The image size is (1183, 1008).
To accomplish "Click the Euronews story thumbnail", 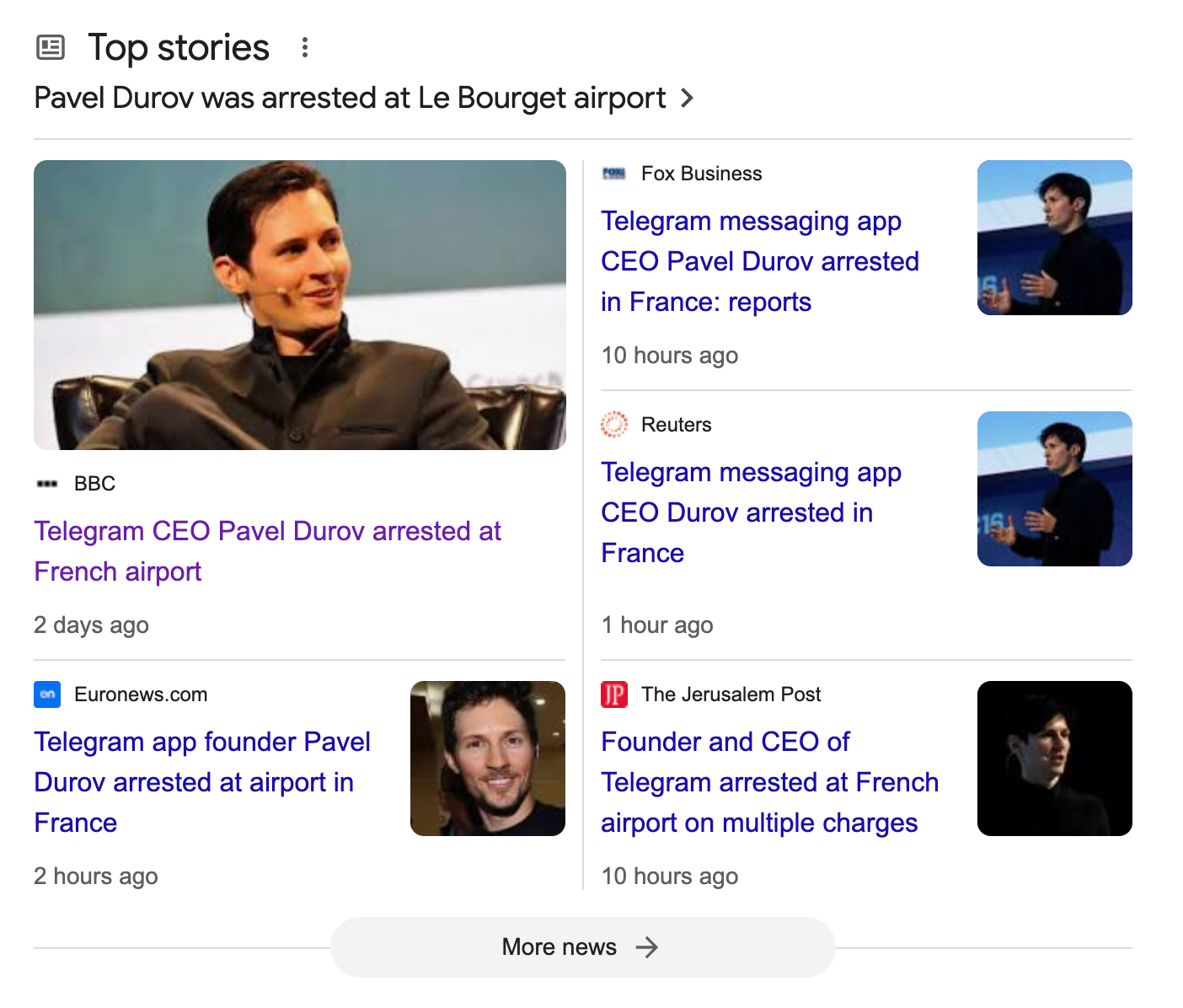I will [x=487, y=759].
